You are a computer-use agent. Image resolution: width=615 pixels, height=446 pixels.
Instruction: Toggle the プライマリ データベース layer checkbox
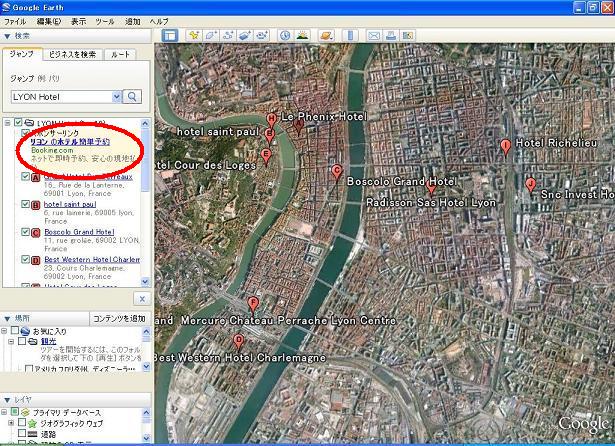(x=15, y=412)
